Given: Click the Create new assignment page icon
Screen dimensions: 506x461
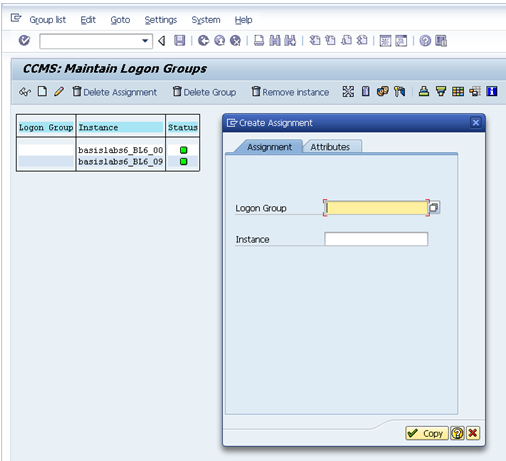Looking at the screenshot, I should (x=42, y=91).
